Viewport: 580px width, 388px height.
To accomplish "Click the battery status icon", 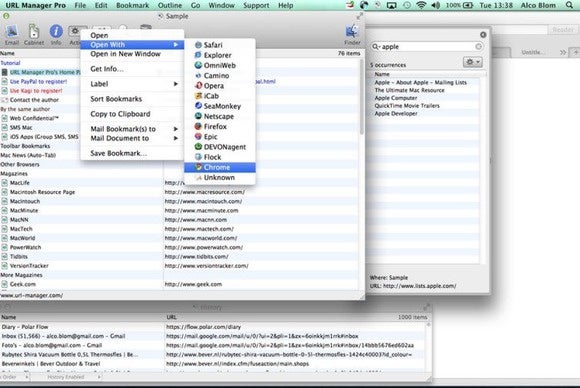I will (x=468, y=5).
